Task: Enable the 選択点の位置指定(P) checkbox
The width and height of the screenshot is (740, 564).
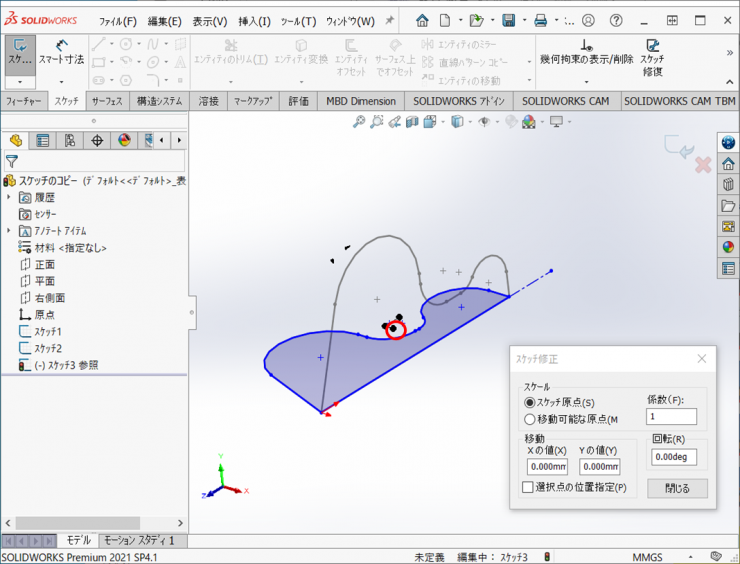Action: [x=528, y=487]
